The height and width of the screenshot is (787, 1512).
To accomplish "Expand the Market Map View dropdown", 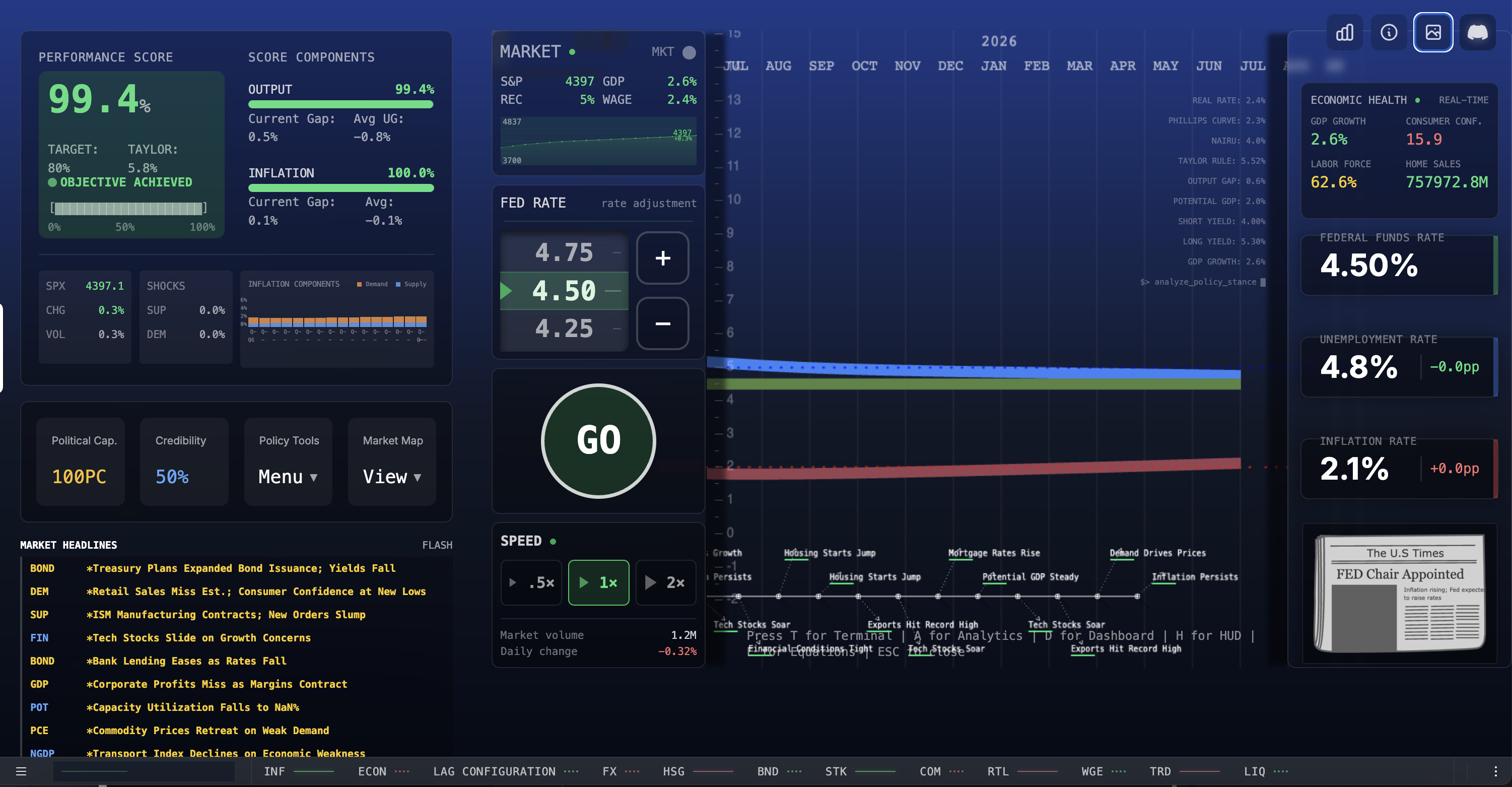I will 391,477.
